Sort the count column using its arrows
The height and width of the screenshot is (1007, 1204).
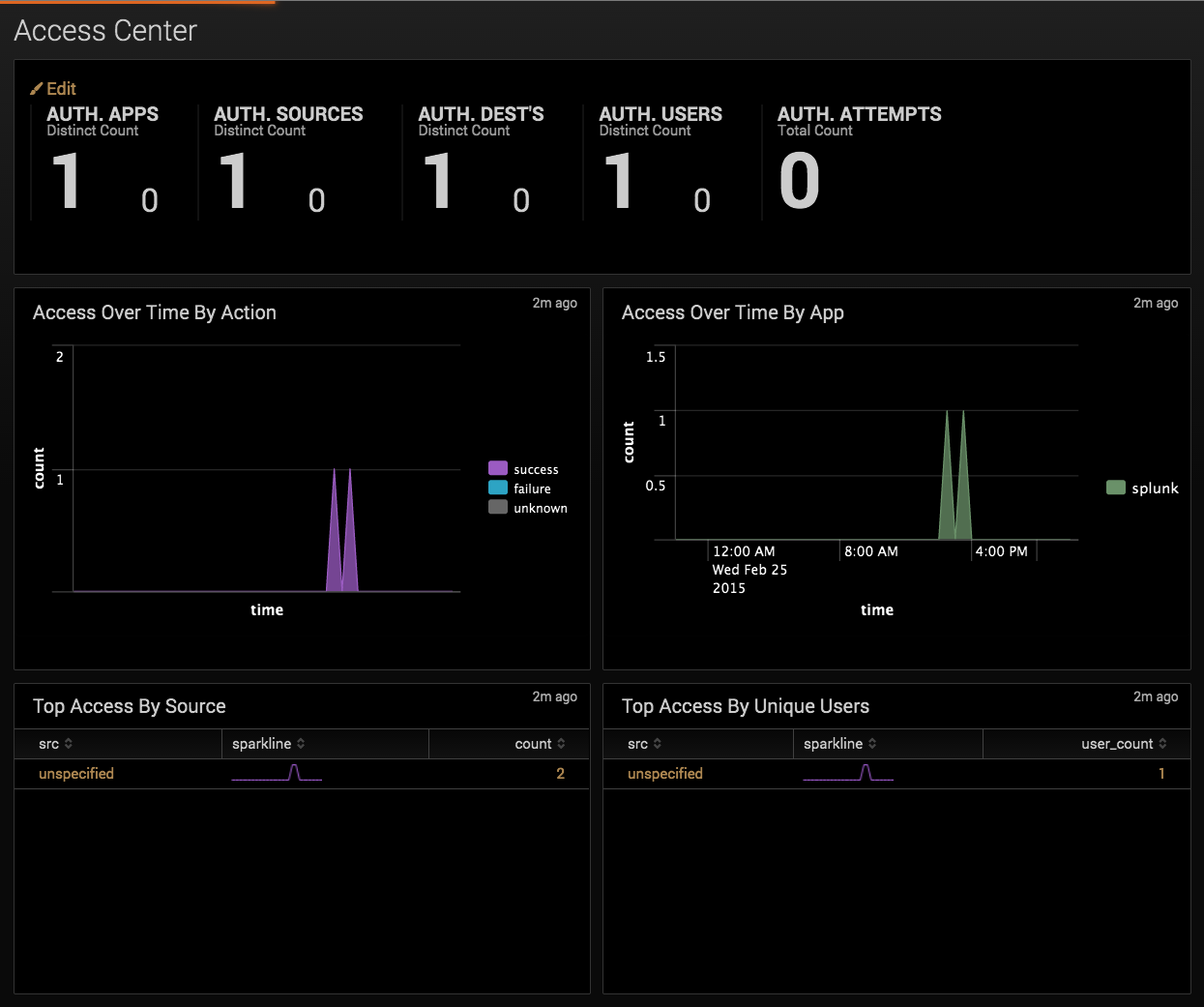[x=561, y=744]
